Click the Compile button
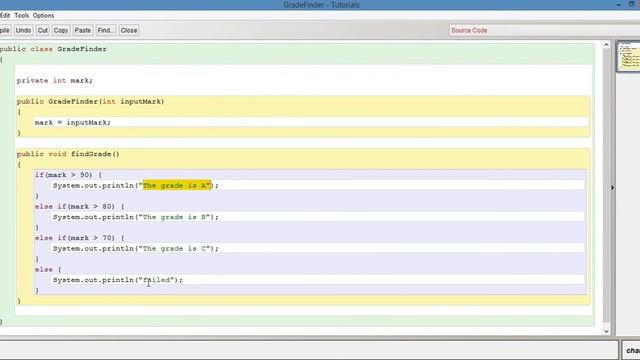 [4, 30]
